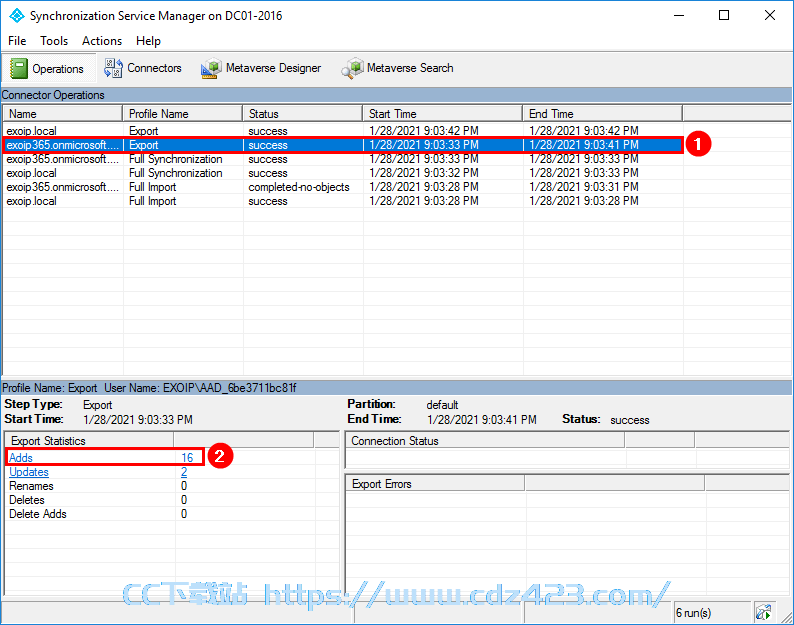
Task: Select the exoip.local Full Synchronization row
Action: [343, 173]
